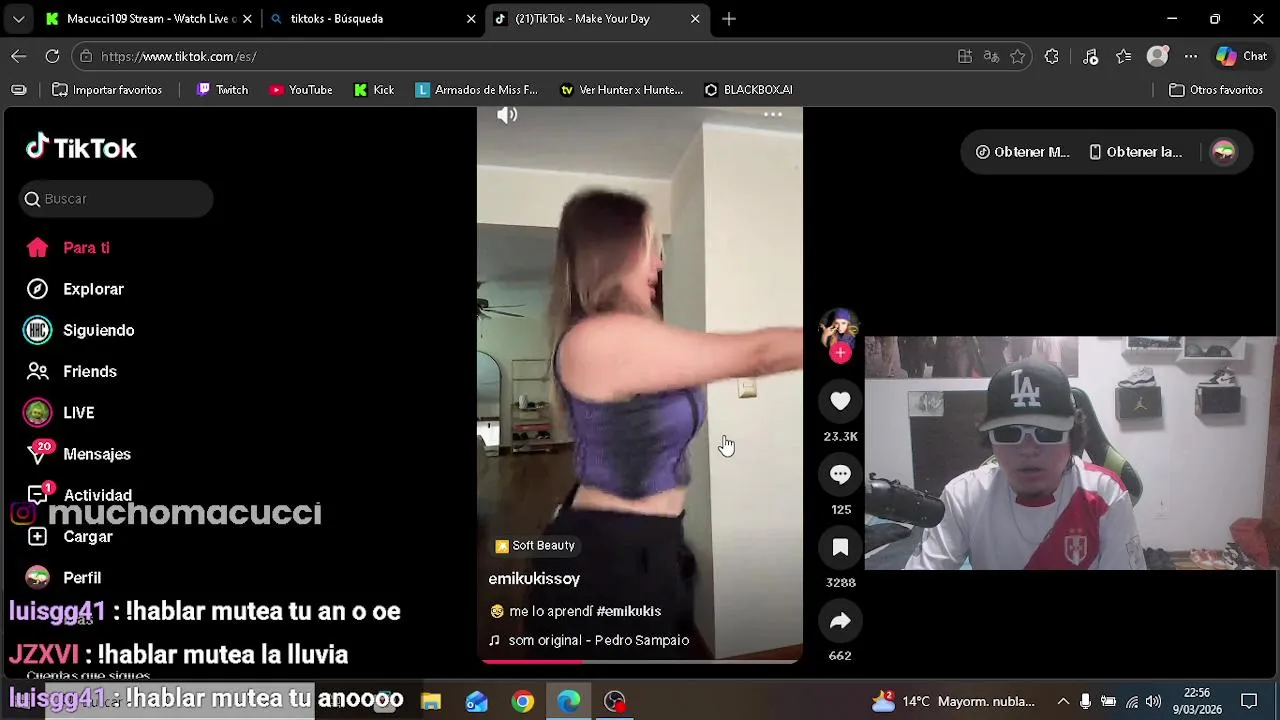1280x720 pixels.
Task: Open OBS Studio from taskbar
Action: 615,702
